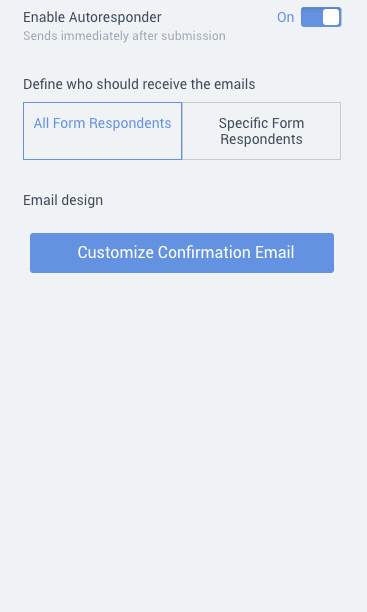This screenshot has height=612, width=367.
Task: Switch recipients back to All Form Respondents
Action: pyautogui.click(x=102, y=131)
